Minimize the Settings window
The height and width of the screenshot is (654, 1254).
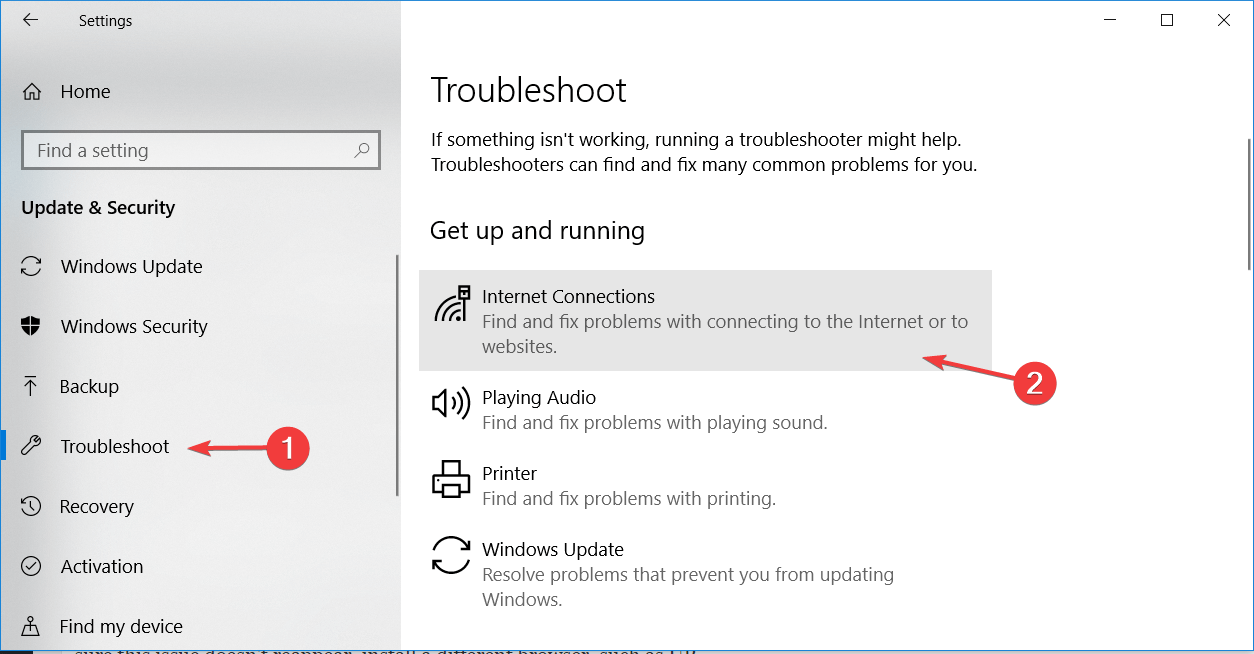click(1110, 20)
